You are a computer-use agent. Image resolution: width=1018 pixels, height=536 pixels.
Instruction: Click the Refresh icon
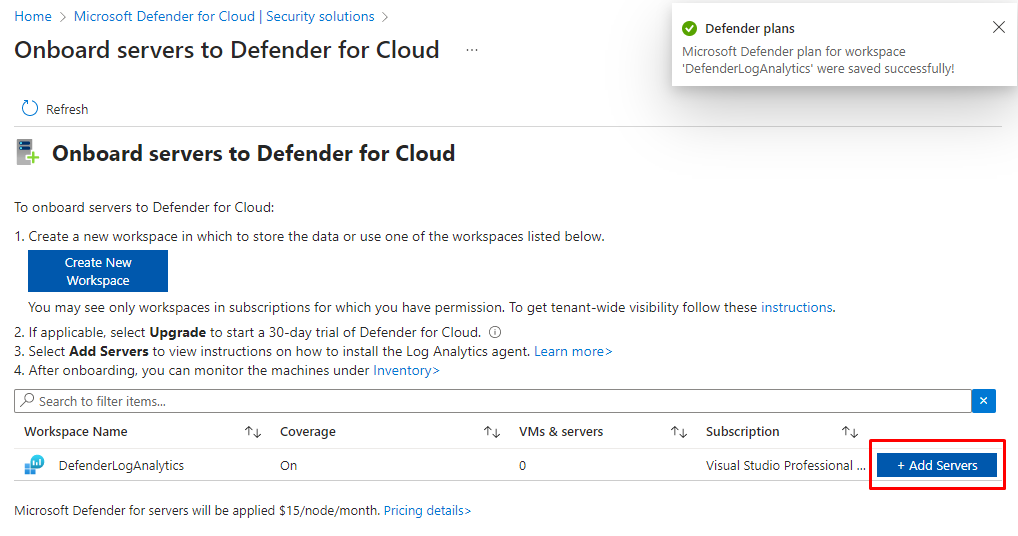[x=30, y=109]
